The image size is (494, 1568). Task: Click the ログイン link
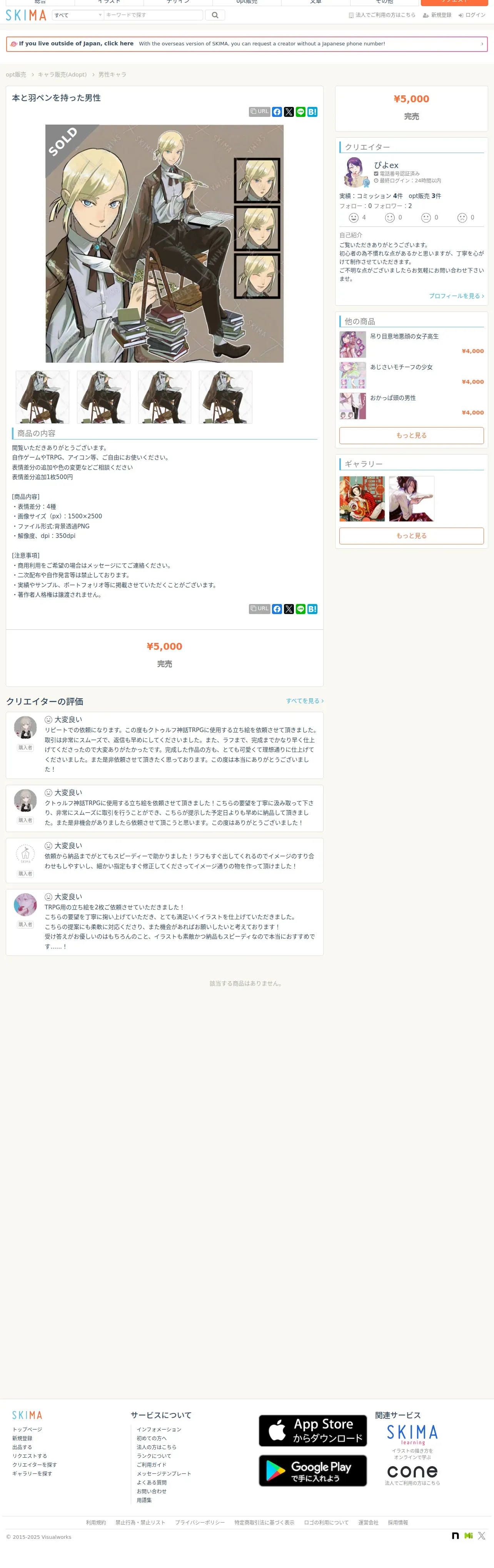[x=472, y=15]
